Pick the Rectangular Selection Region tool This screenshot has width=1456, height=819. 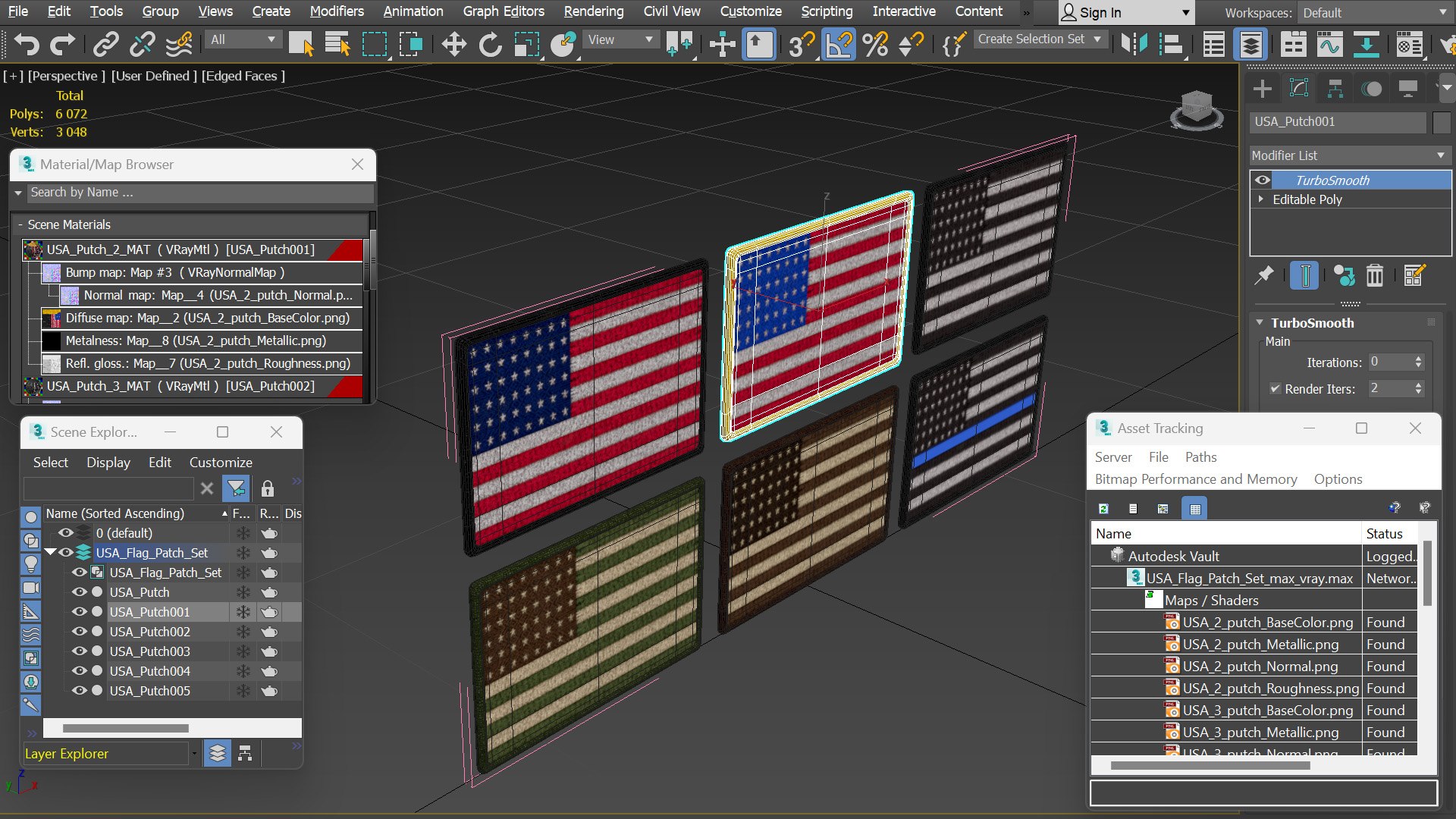point(374,45)
